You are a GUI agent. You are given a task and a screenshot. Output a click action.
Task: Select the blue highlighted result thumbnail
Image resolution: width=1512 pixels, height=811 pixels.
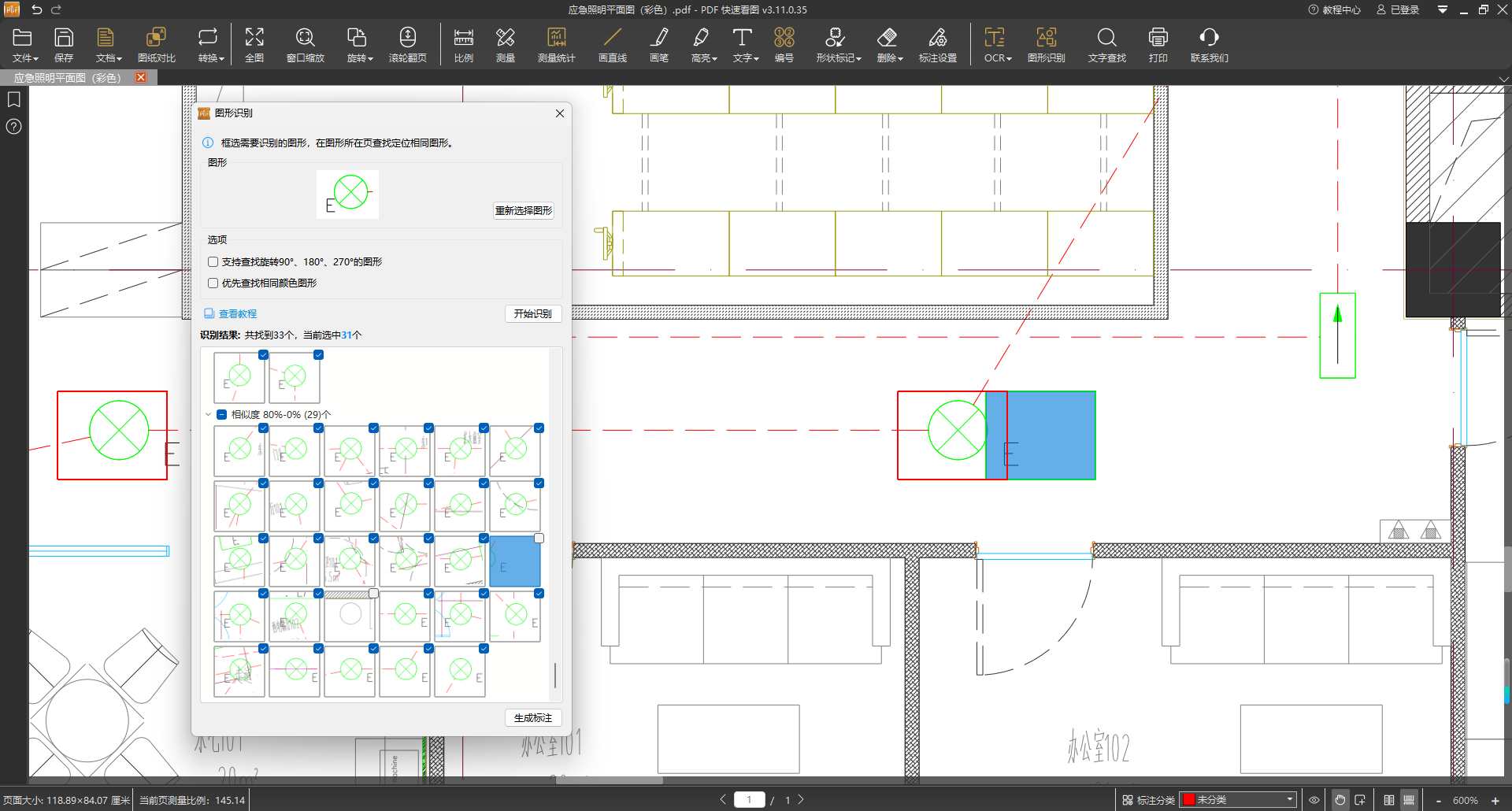coord(515,562)
